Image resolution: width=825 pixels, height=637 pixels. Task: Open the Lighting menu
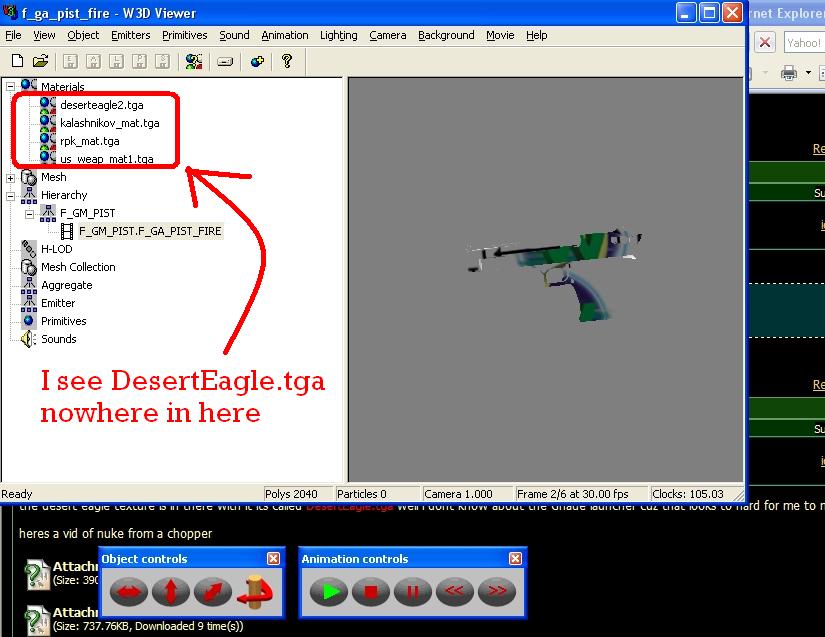tap(338, 35)
